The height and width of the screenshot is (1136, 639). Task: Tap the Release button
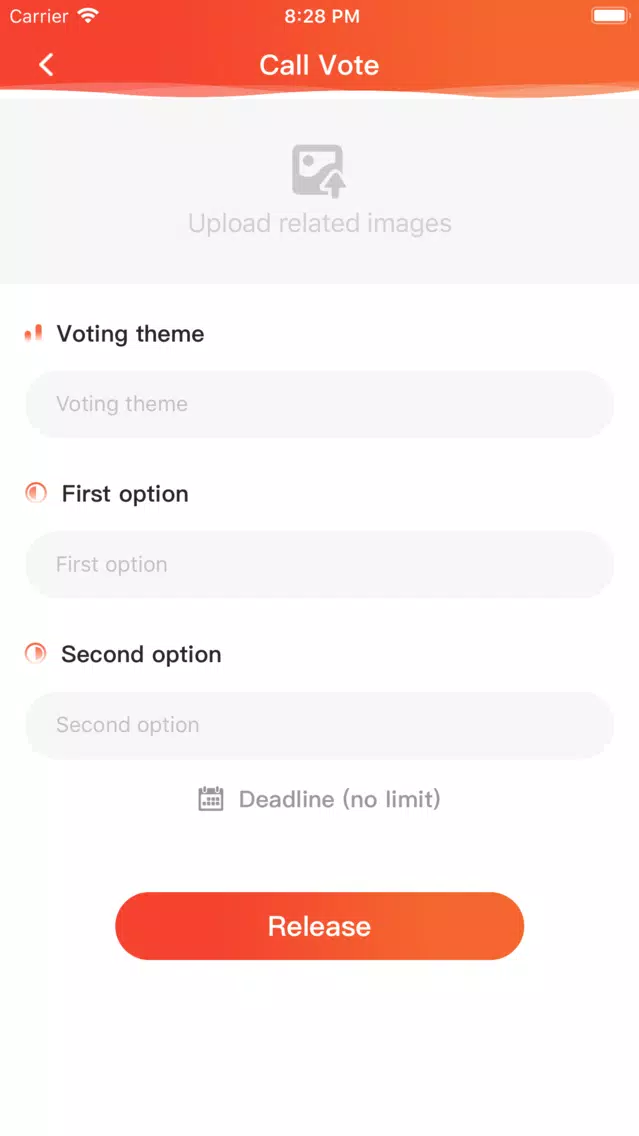coord(320,926)
